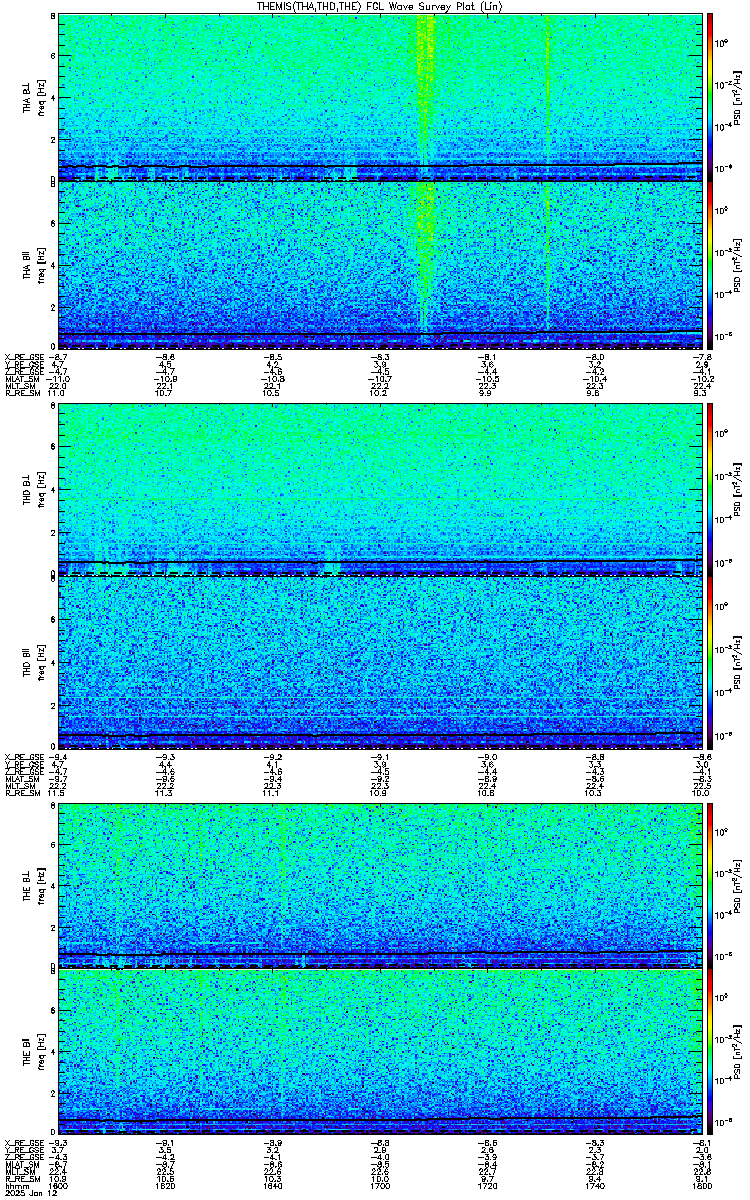Screen dimensions: 750x1200
Task: Click R_RE_SM label in THD ephemeris rows
Action: 22,792
